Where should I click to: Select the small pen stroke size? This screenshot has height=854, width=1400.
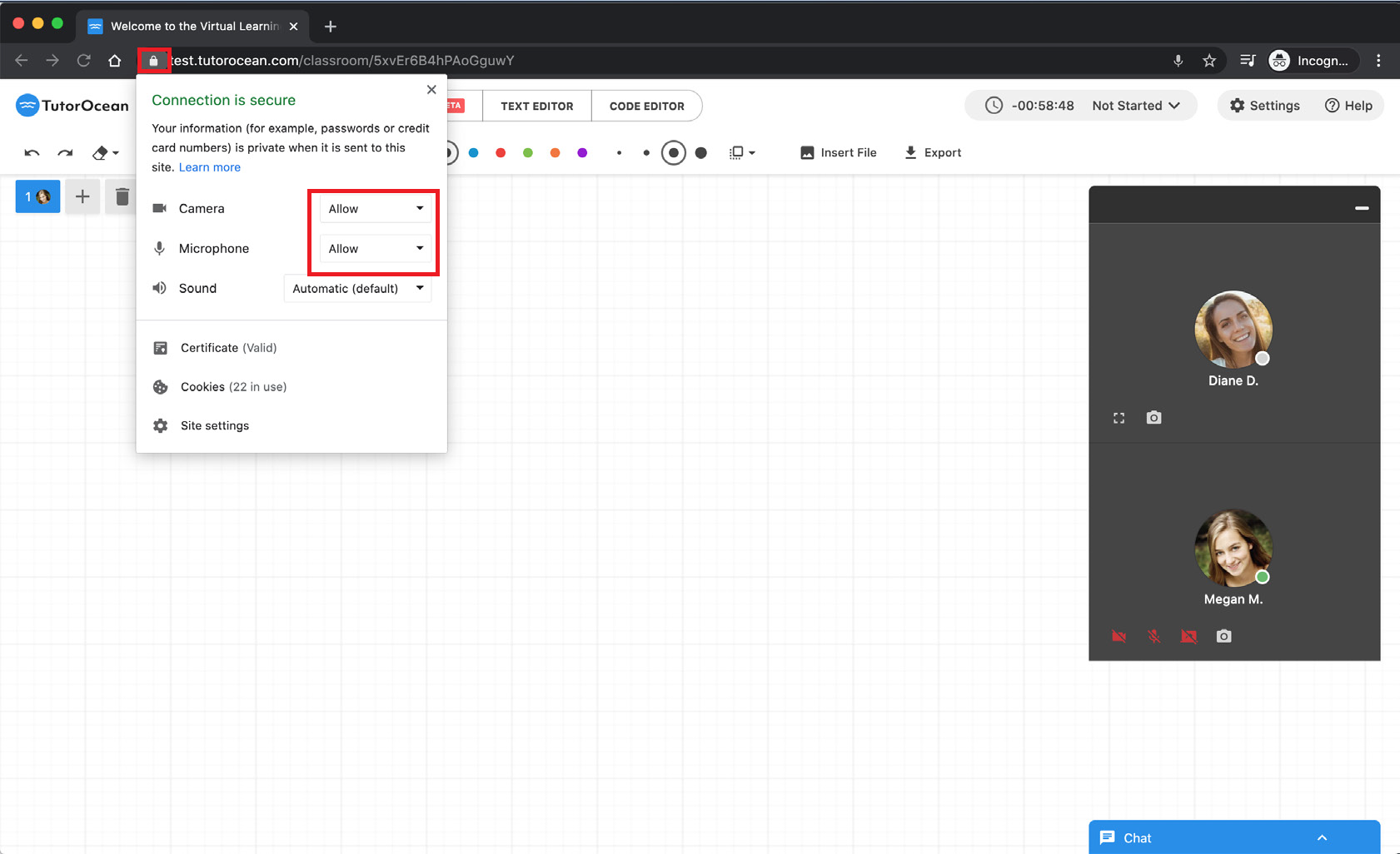pos(646,152)
